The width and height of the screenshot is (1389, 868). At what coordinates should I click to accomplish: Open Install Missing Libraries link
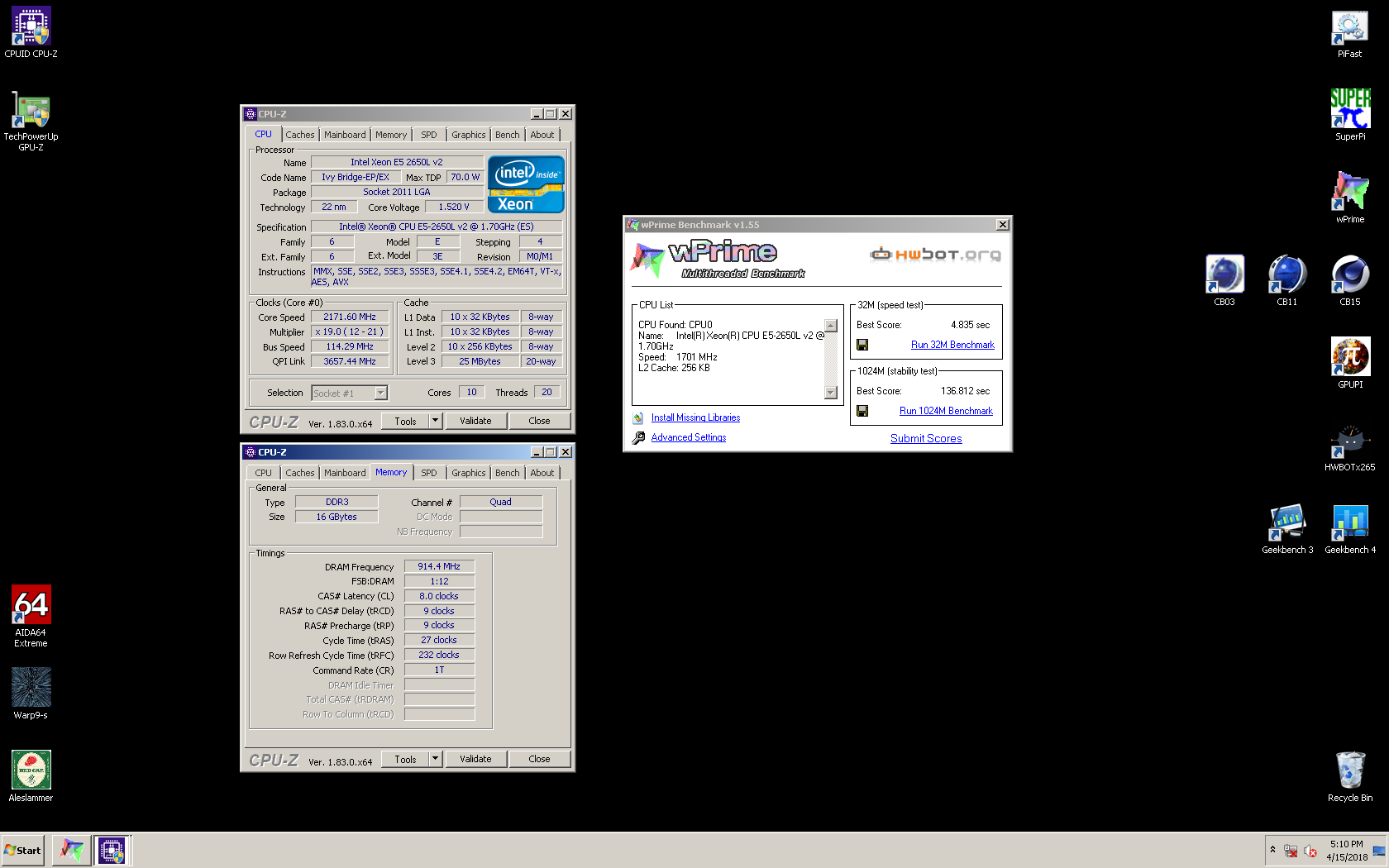(695, 418)
